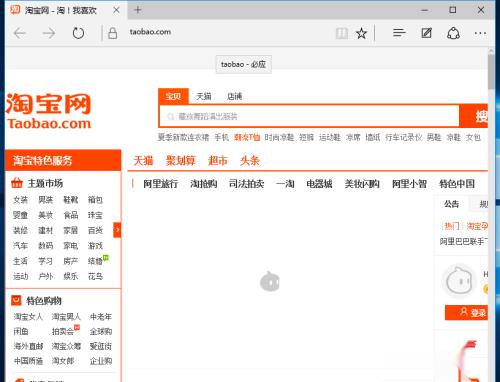The image size is (500, 382).
Task: Click the 拍卖会 link
Action: point(63,331)
